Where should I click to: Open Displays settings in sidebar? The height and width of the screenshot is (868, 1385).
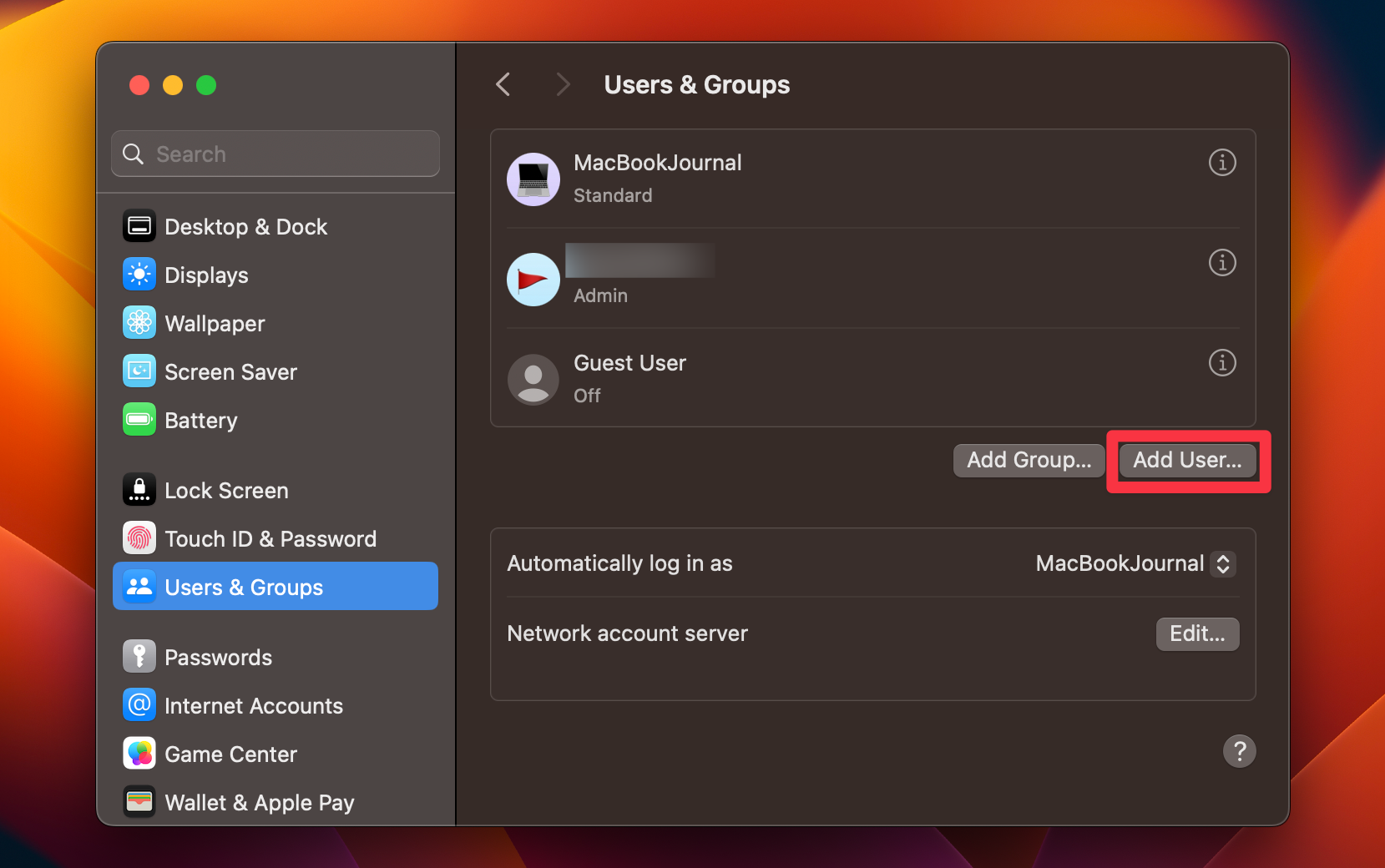[x=205, y=275]
